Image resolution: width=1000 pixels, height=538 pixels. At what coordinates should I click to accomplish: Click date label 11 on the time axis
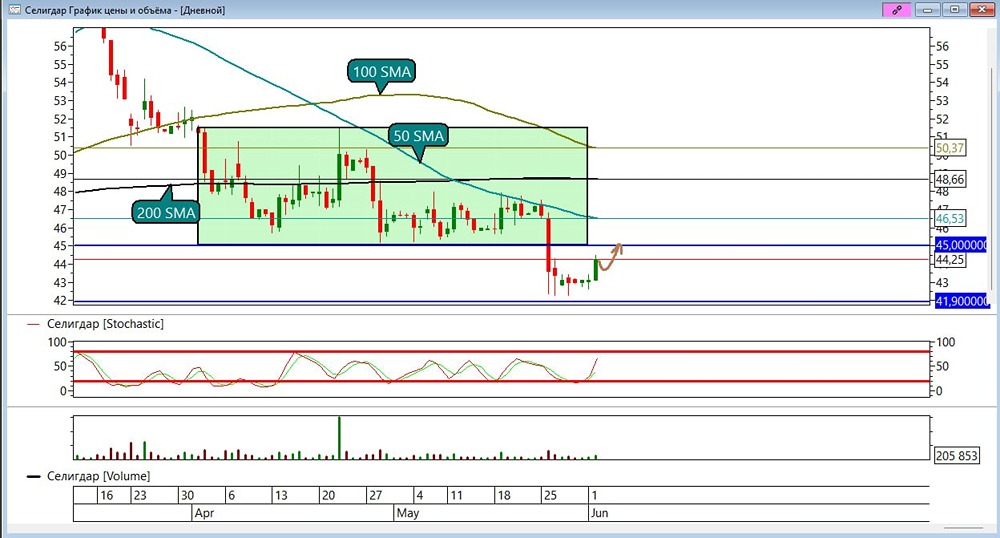coord(456,495)
